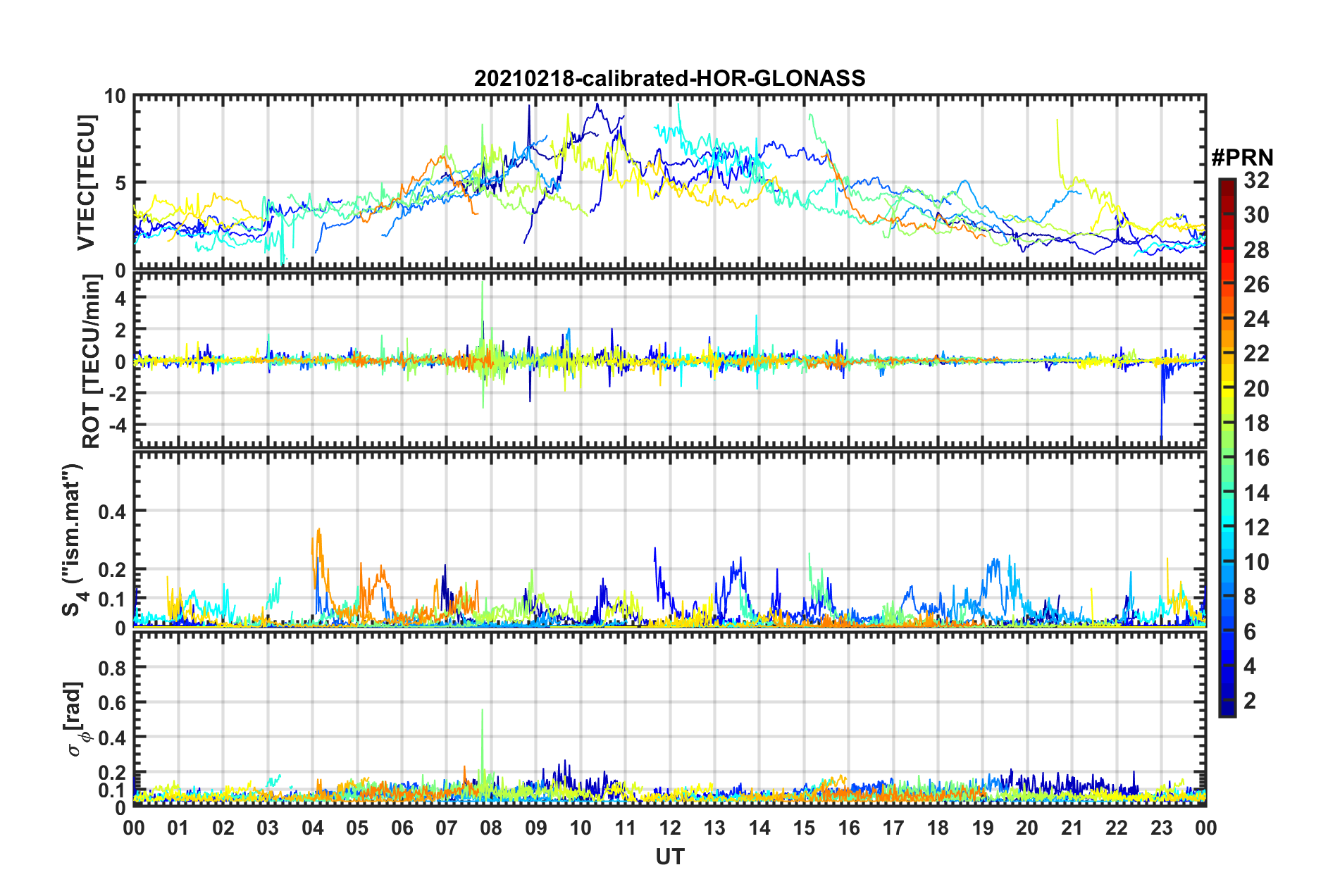The image size is (1340, 896).
Task: Click the S4 axis tick label 0.2
Action: [113, 570]
